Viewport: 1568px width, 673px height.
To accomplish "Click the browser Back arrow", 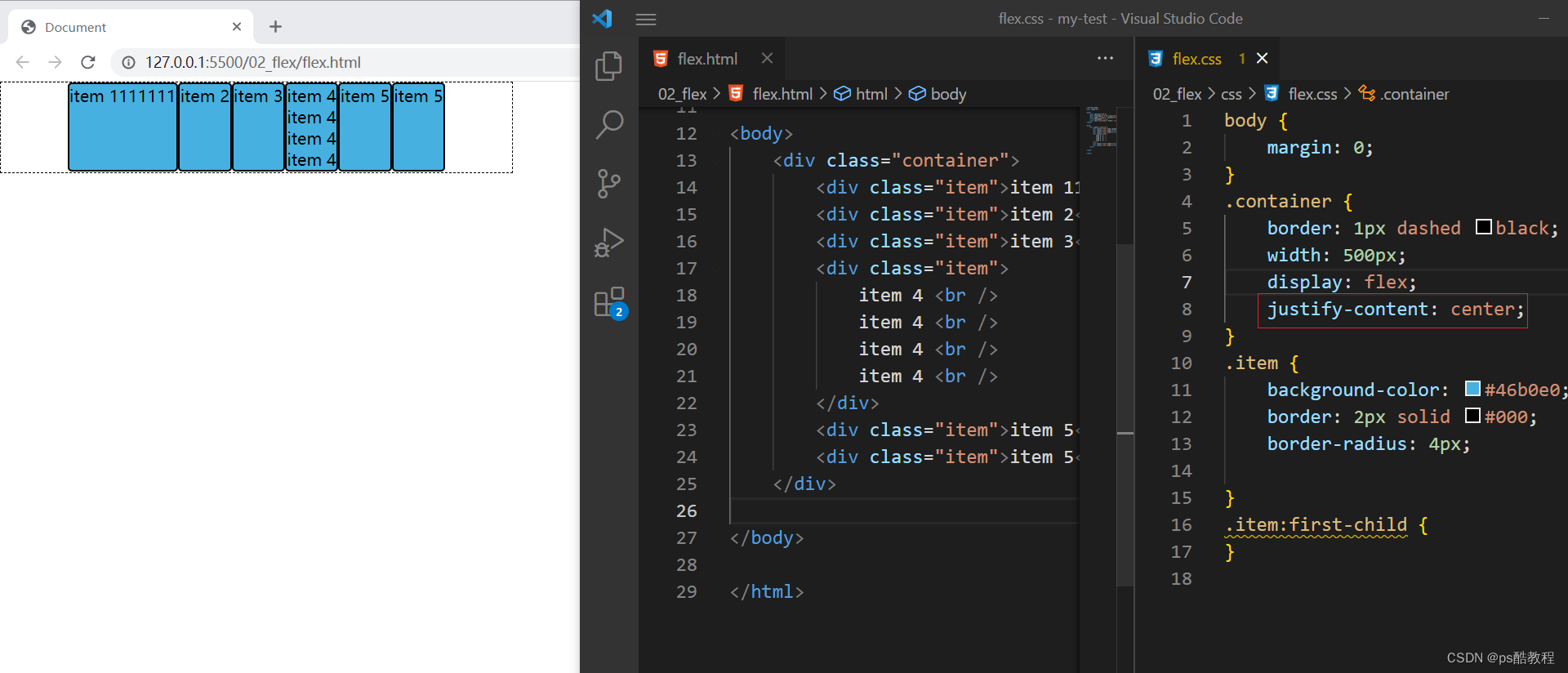I will [x=23, y=62].
